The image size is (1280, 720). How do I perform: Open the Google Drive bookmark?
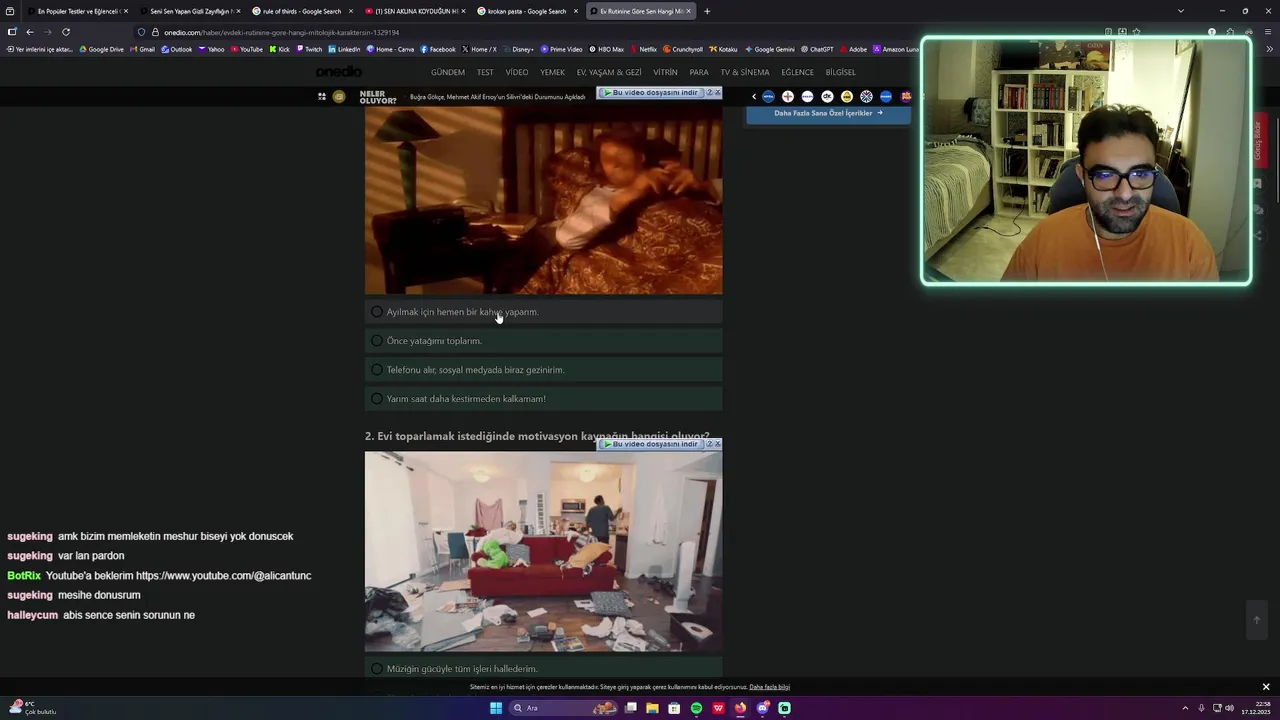pos(102,49)
